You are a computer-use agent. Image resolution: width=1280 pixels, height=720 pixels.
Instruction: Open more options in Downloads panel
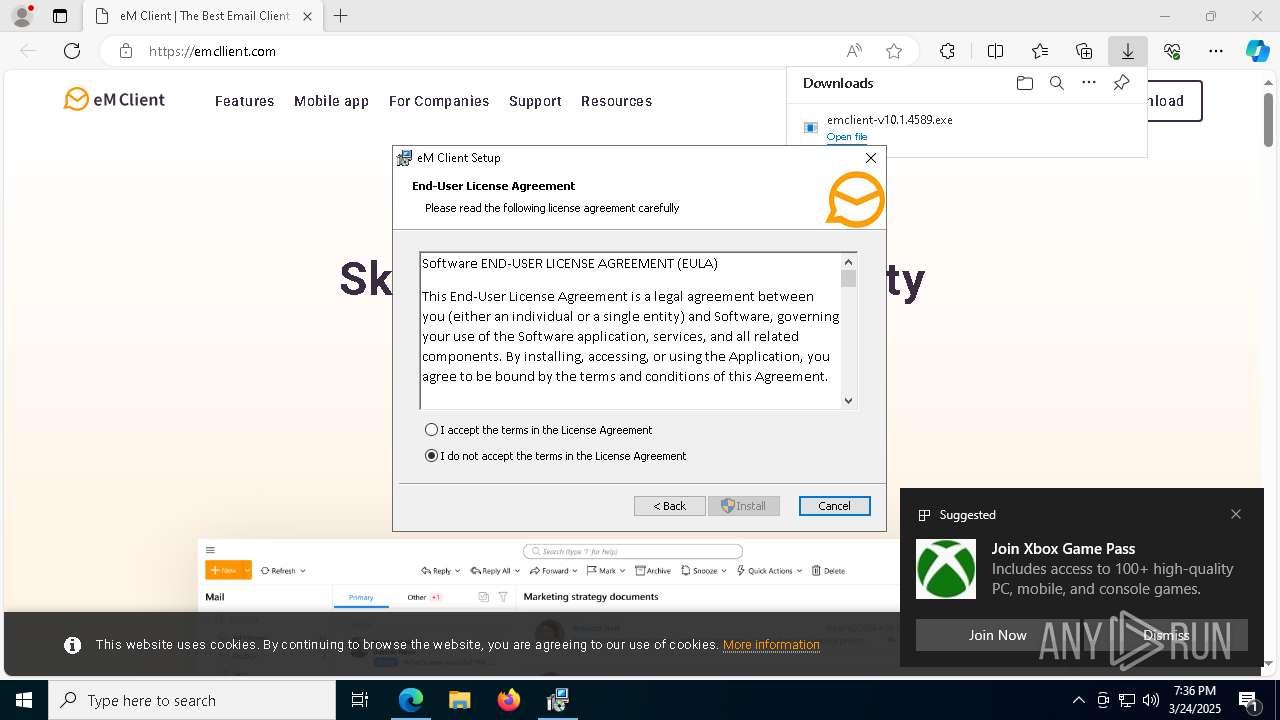pos(1089,83)
